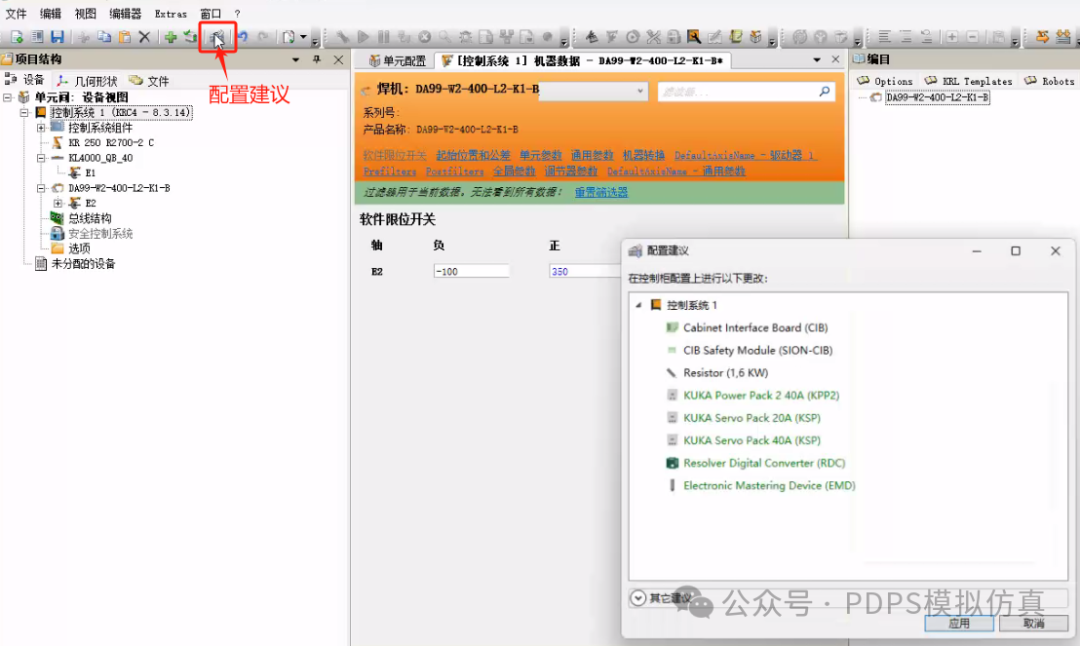Click the 应用 button in the dialog

point(959,623)
